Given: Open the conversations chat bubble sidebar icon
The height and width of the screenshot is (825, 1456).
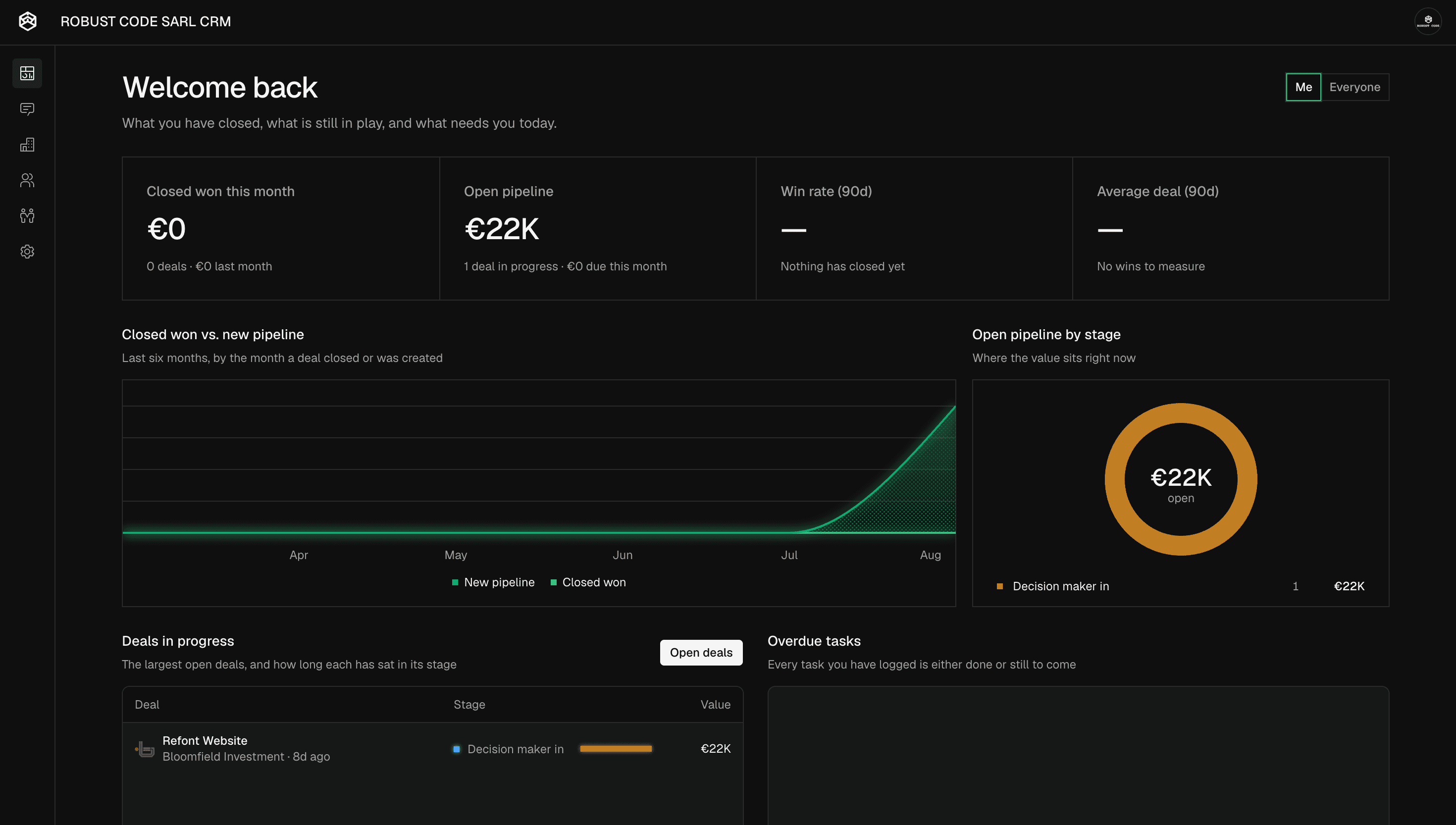Looking at the screenshot, I should (x=27, y=109).
